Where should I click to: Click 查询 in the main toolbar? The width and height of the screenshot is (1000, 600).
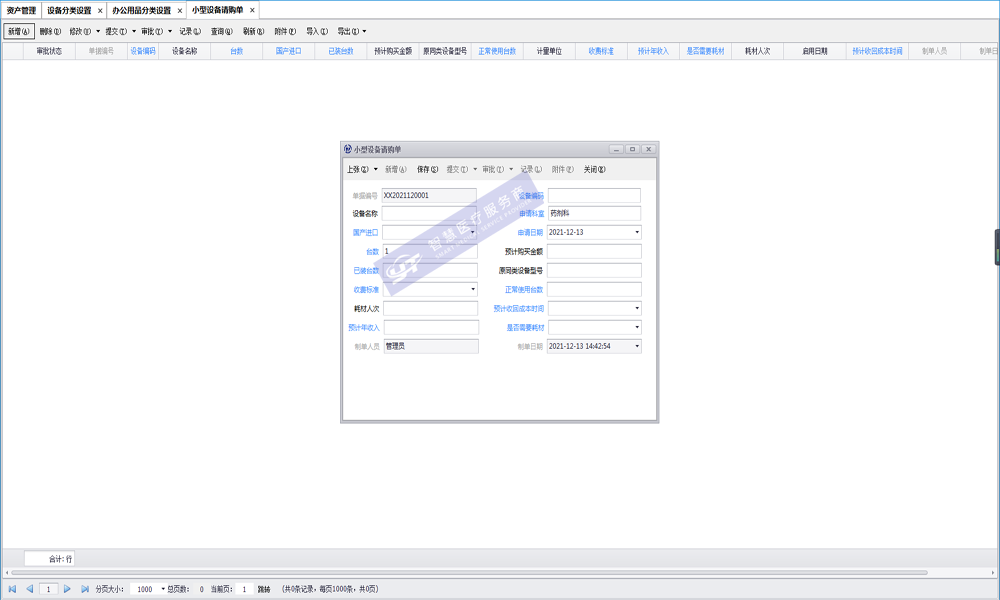222,31
